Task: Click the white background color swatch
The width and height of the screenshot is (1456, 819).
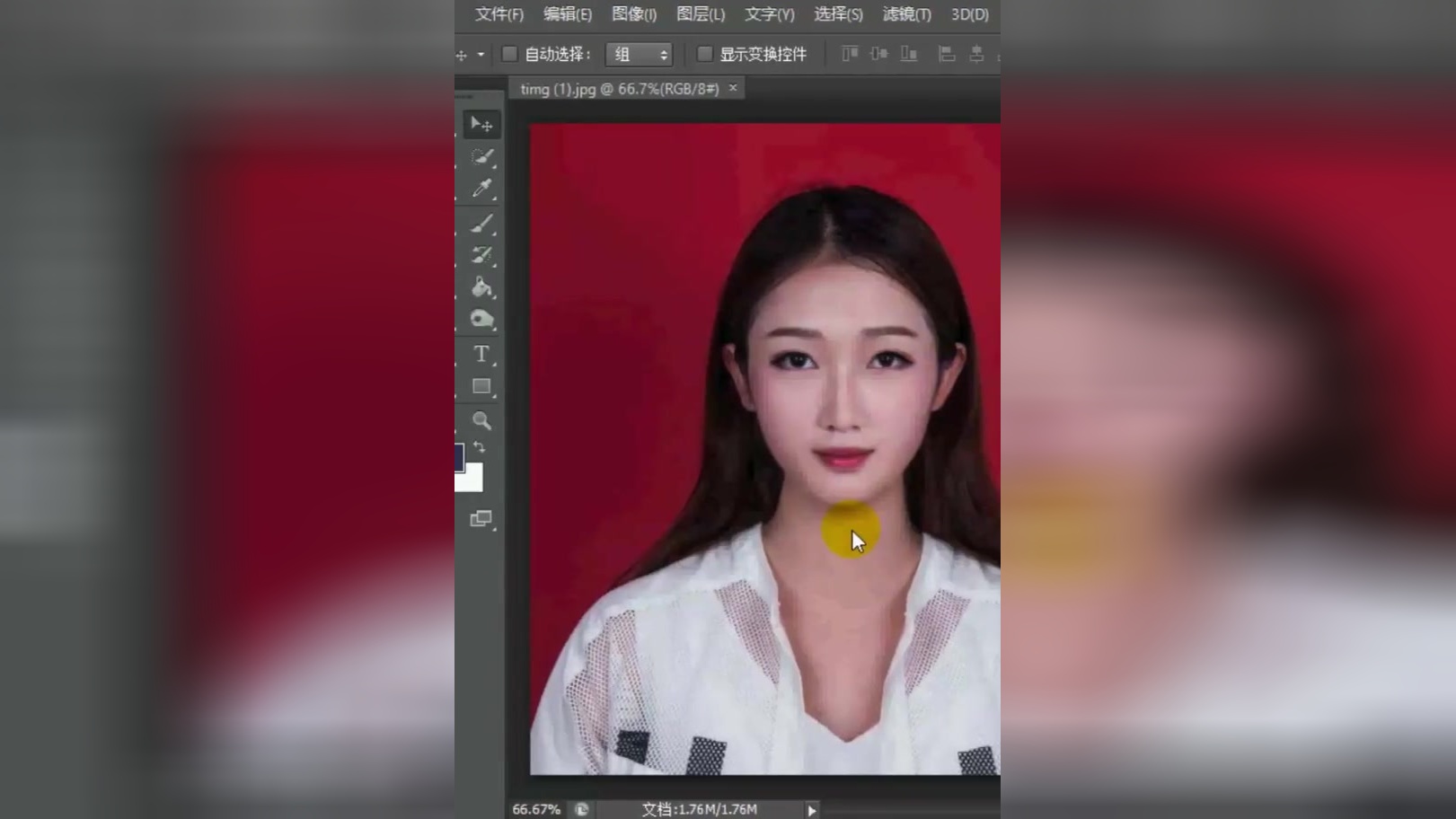Action: click(473, 480)
